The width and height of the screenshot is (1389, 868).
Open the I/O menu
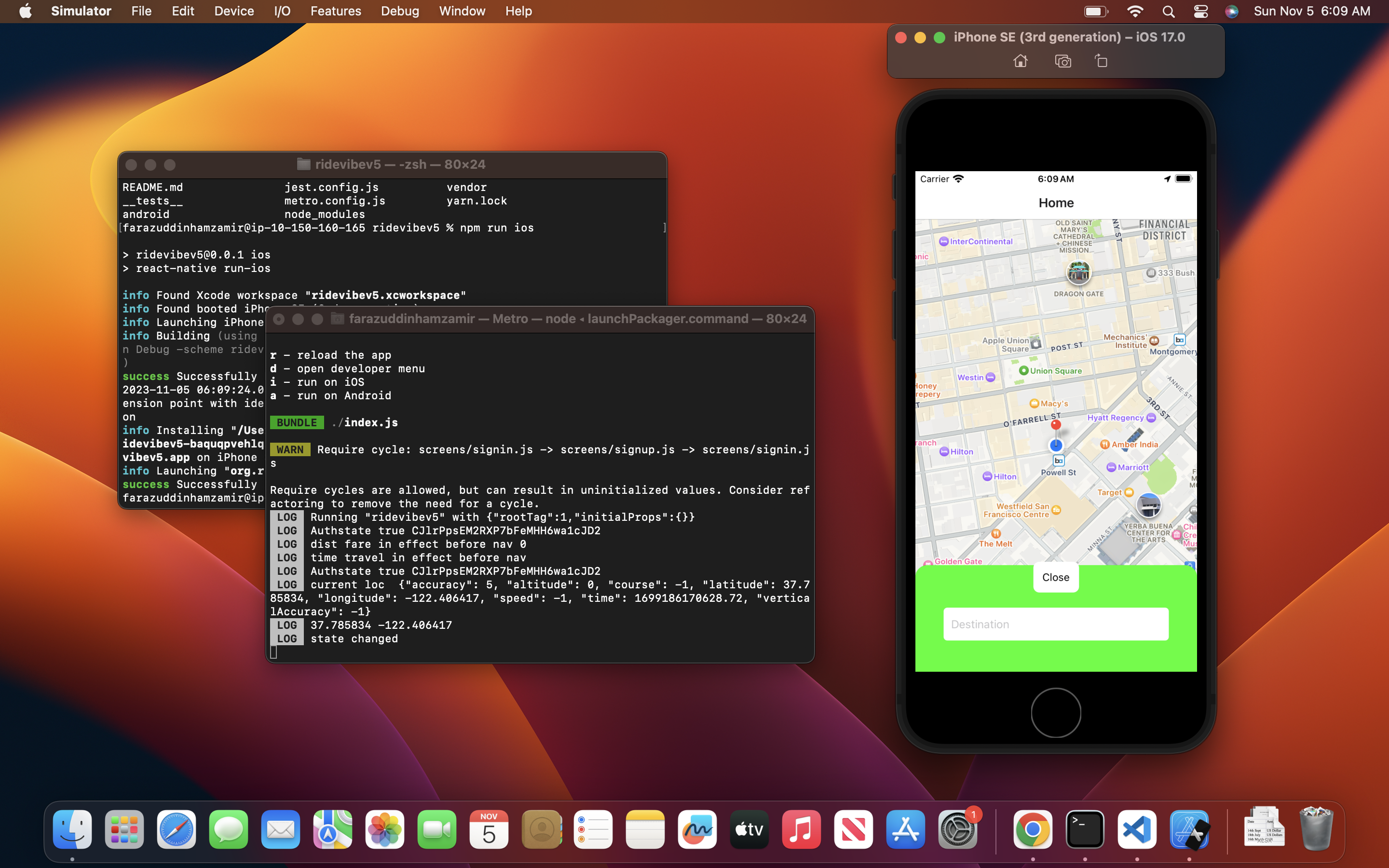tap(282, 11)
